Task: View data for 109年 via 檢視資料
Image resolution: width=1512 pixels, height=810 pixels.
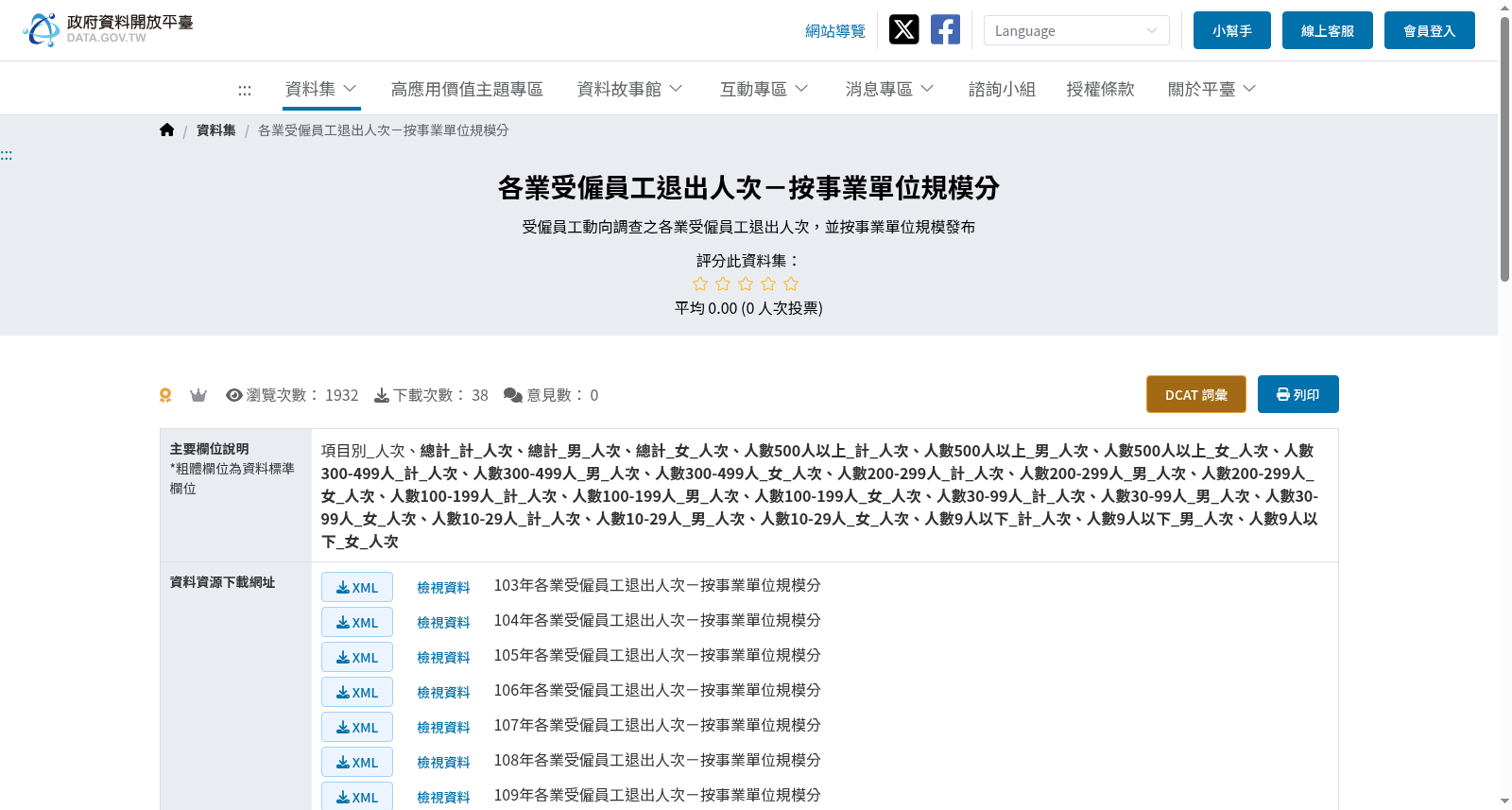Action: tap(443, 797)
